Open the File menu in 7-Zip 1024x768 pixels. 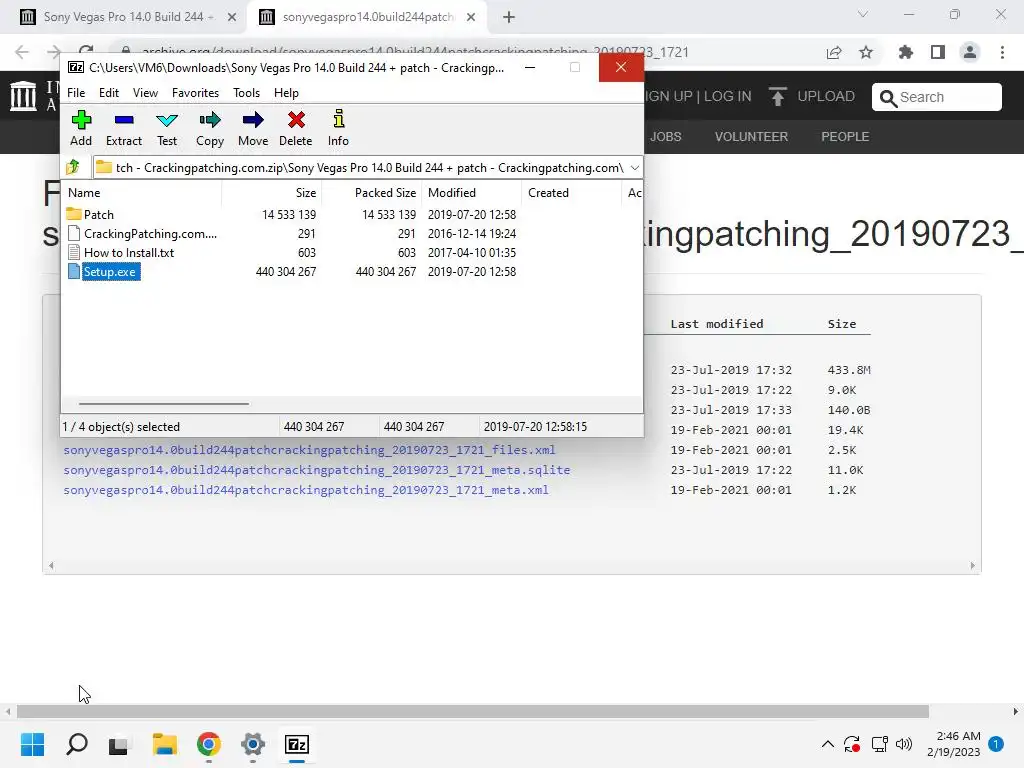click(x=76, y=93)
